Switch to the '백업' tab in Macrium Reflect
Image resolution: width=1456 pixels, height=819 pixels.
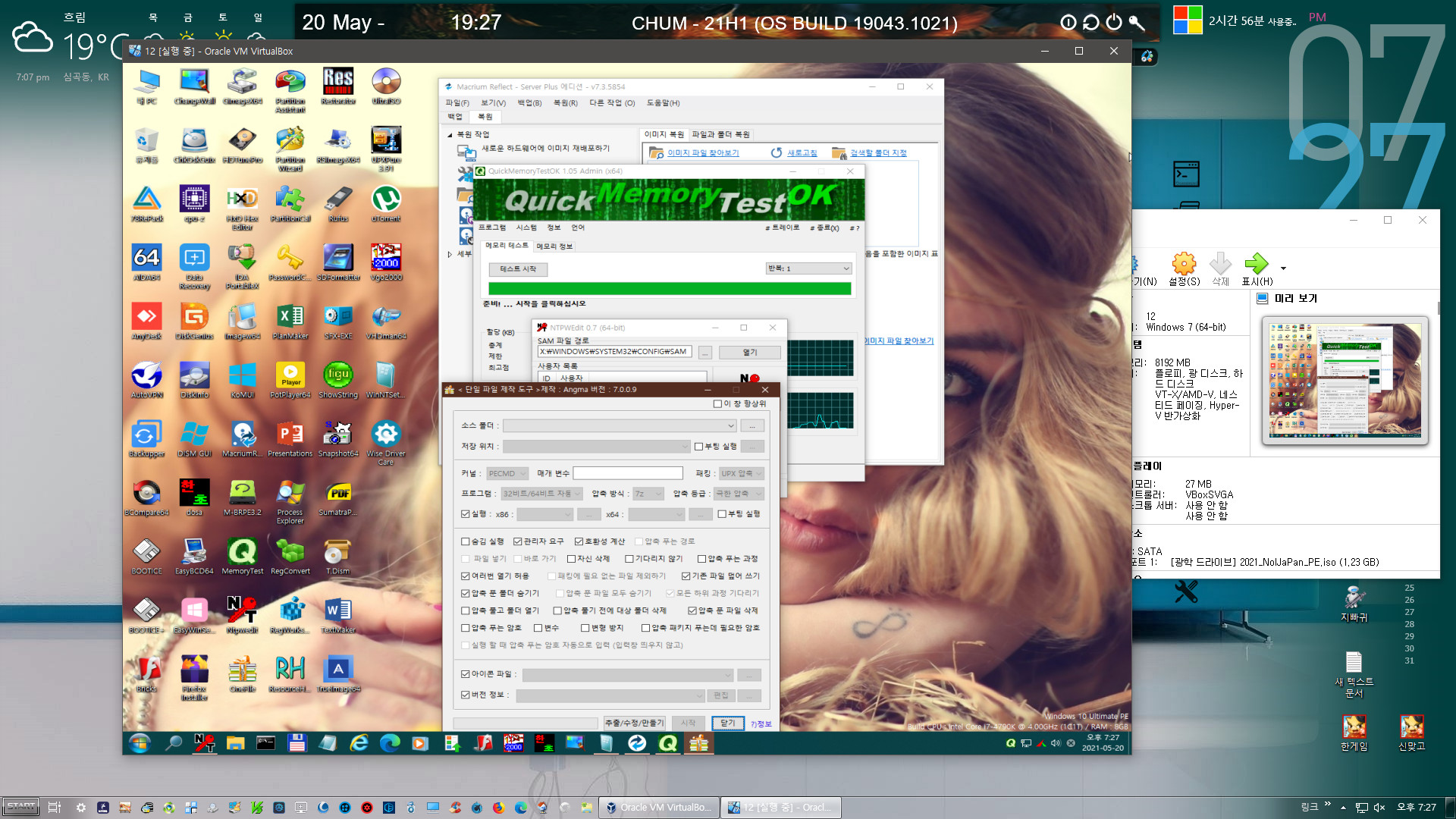pyautogui.click(x=454, y=117)
